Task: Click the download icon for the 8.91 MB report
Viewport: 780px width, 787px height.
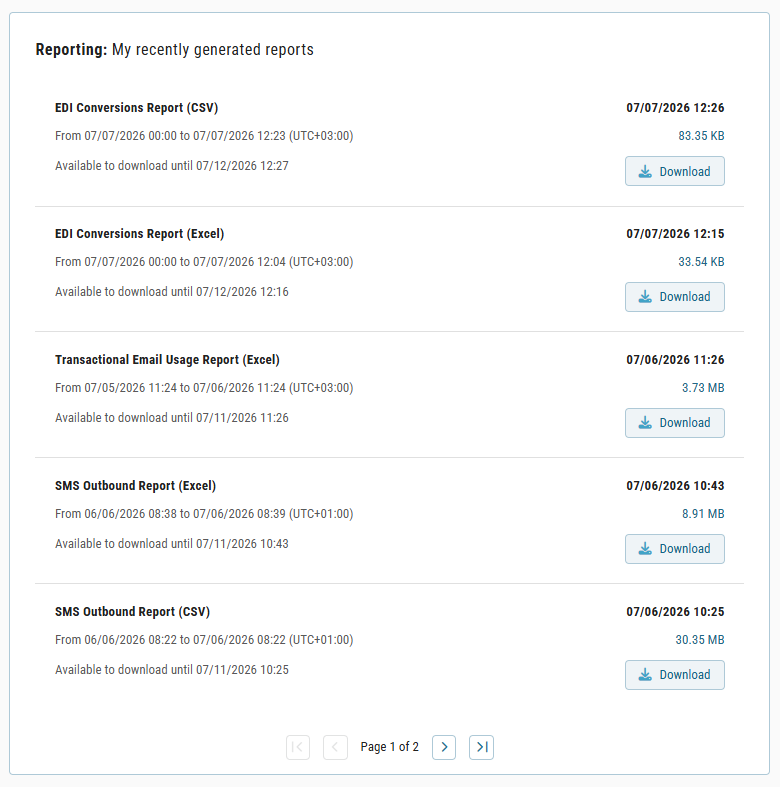Action: click(x=645, y=549)
